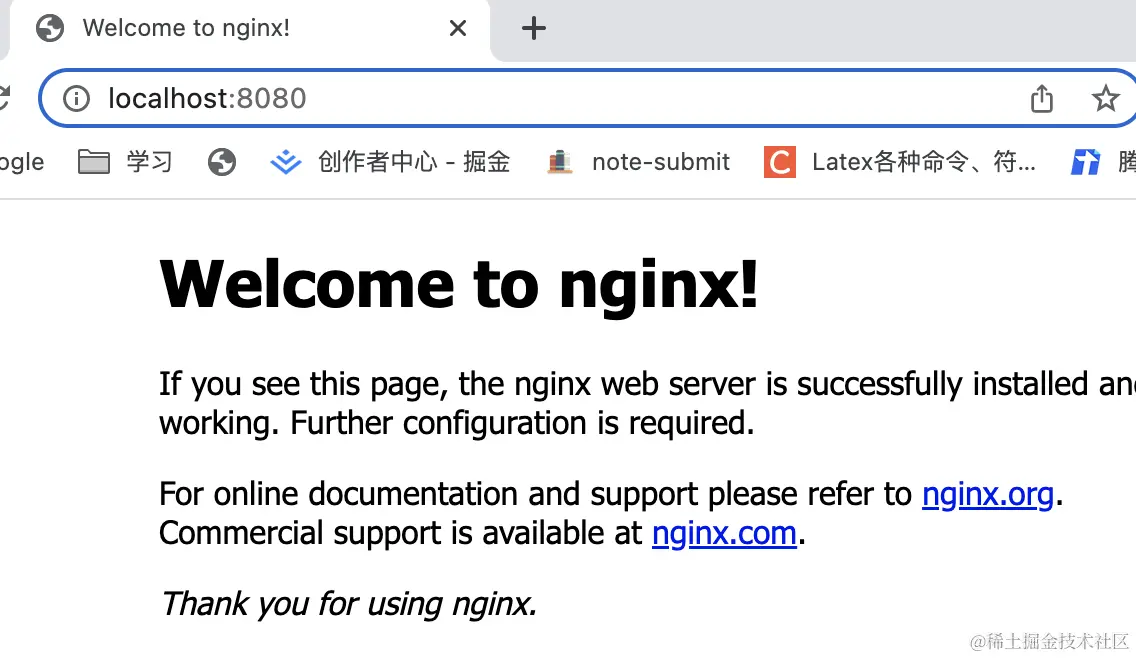Open the 创作者中心 - 掘金 bookmark
This screenshot has height=658, width=1136.
(390, 162)
